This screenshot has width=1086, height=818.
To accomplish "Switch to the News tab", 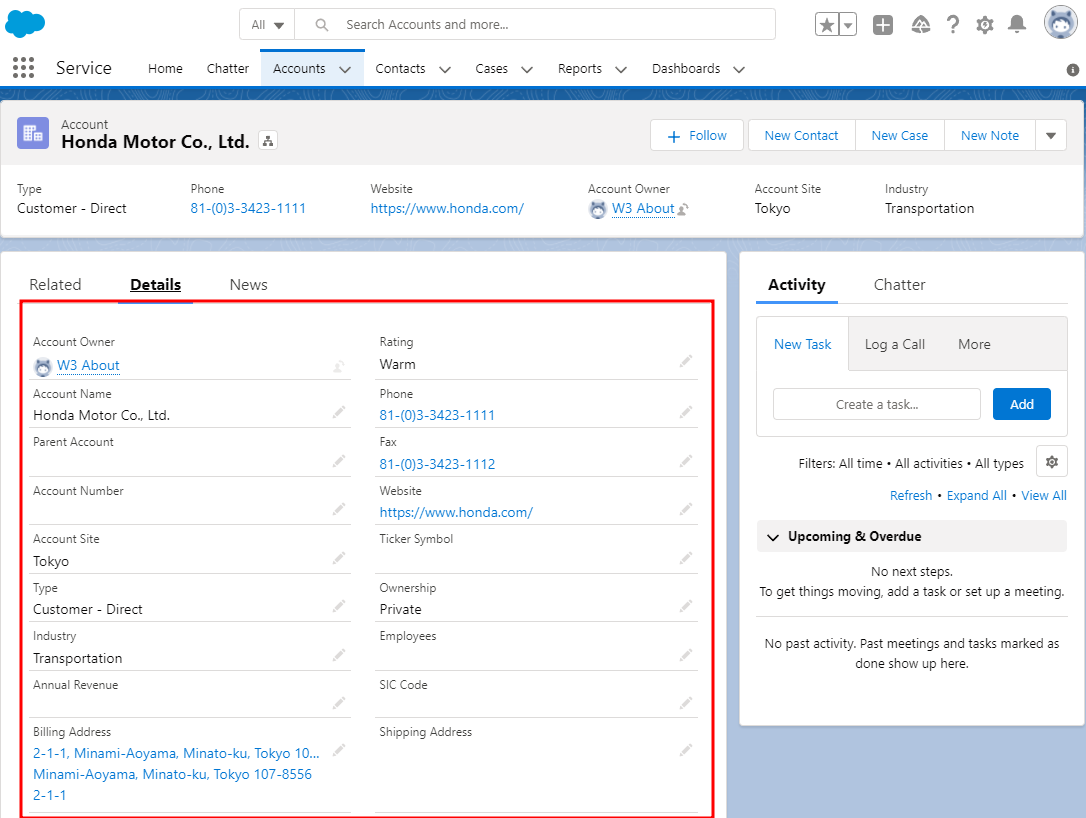I will click(249, 285).
